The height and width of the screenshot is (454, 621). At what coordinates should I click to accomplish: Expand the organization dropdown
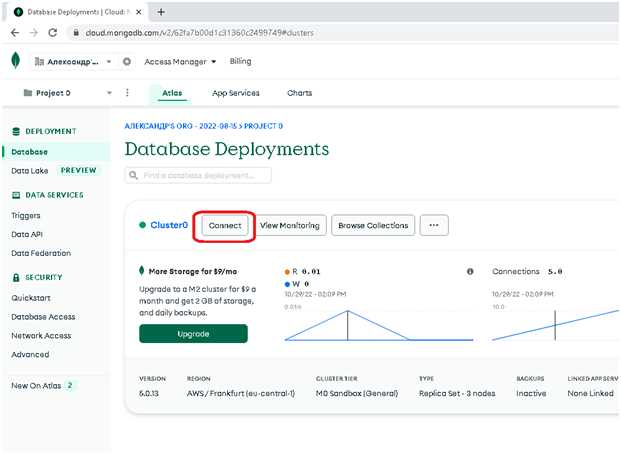109,62
